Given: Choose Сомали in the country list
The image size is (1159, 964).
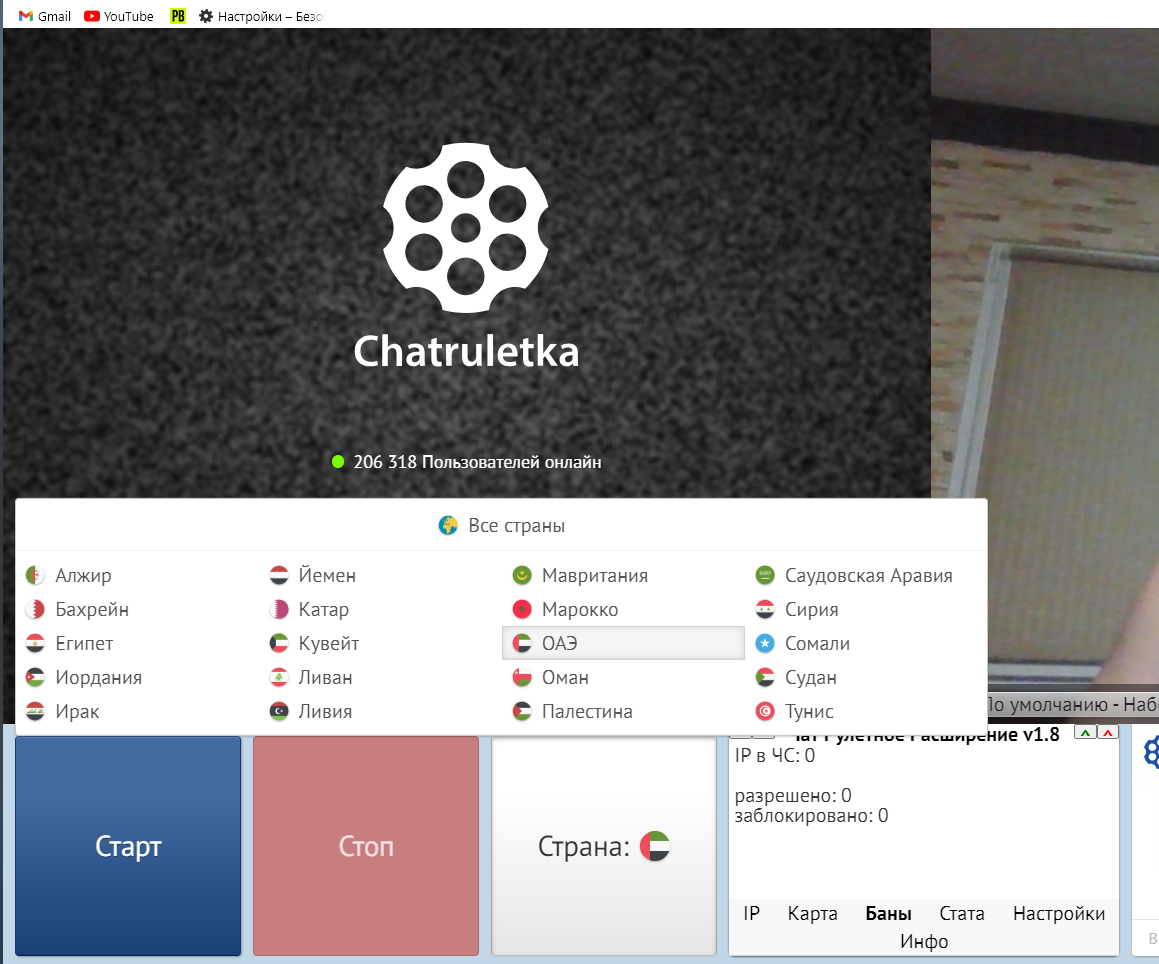Looking at the screenshot, I should pyautogui.click(x=866, y=643).
